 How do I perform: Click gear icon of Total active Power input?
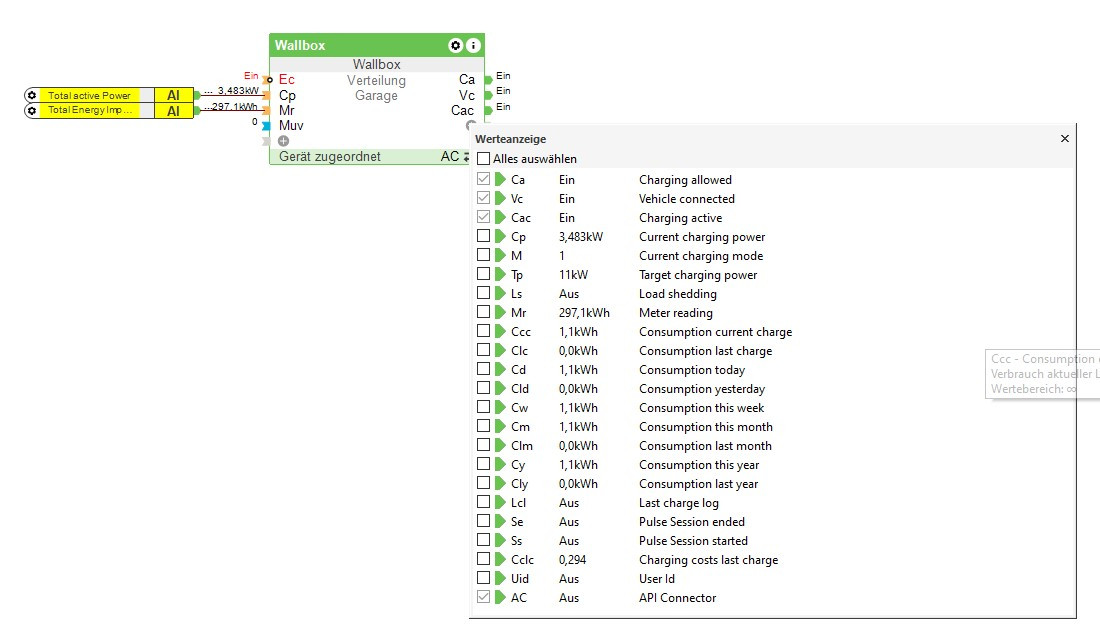[32, 95]
